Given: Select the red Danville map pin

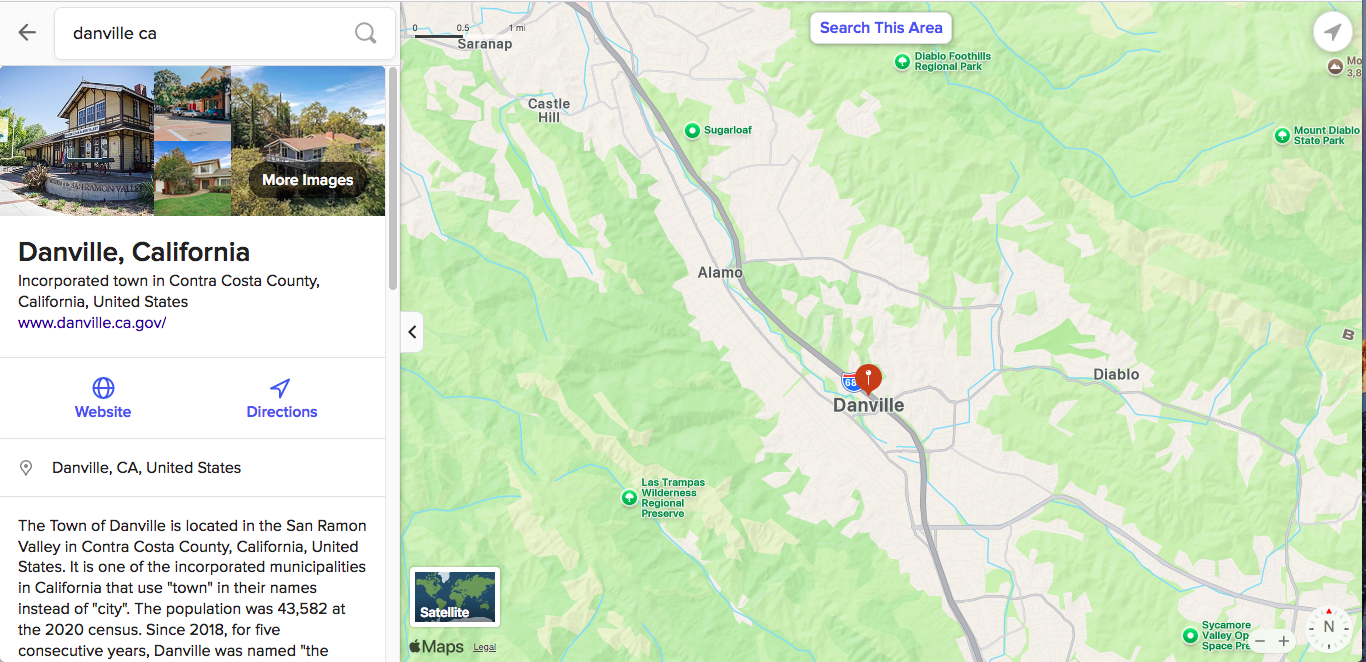Looking at the screenshot, I should point(869,379).
